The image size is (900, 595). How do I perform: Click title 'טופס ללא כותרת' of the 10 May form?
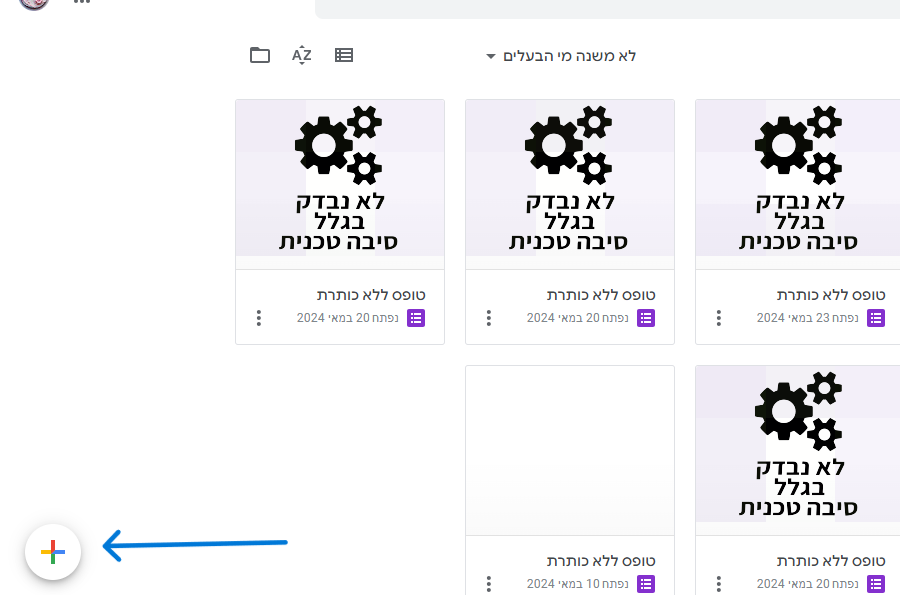(600, 561)
